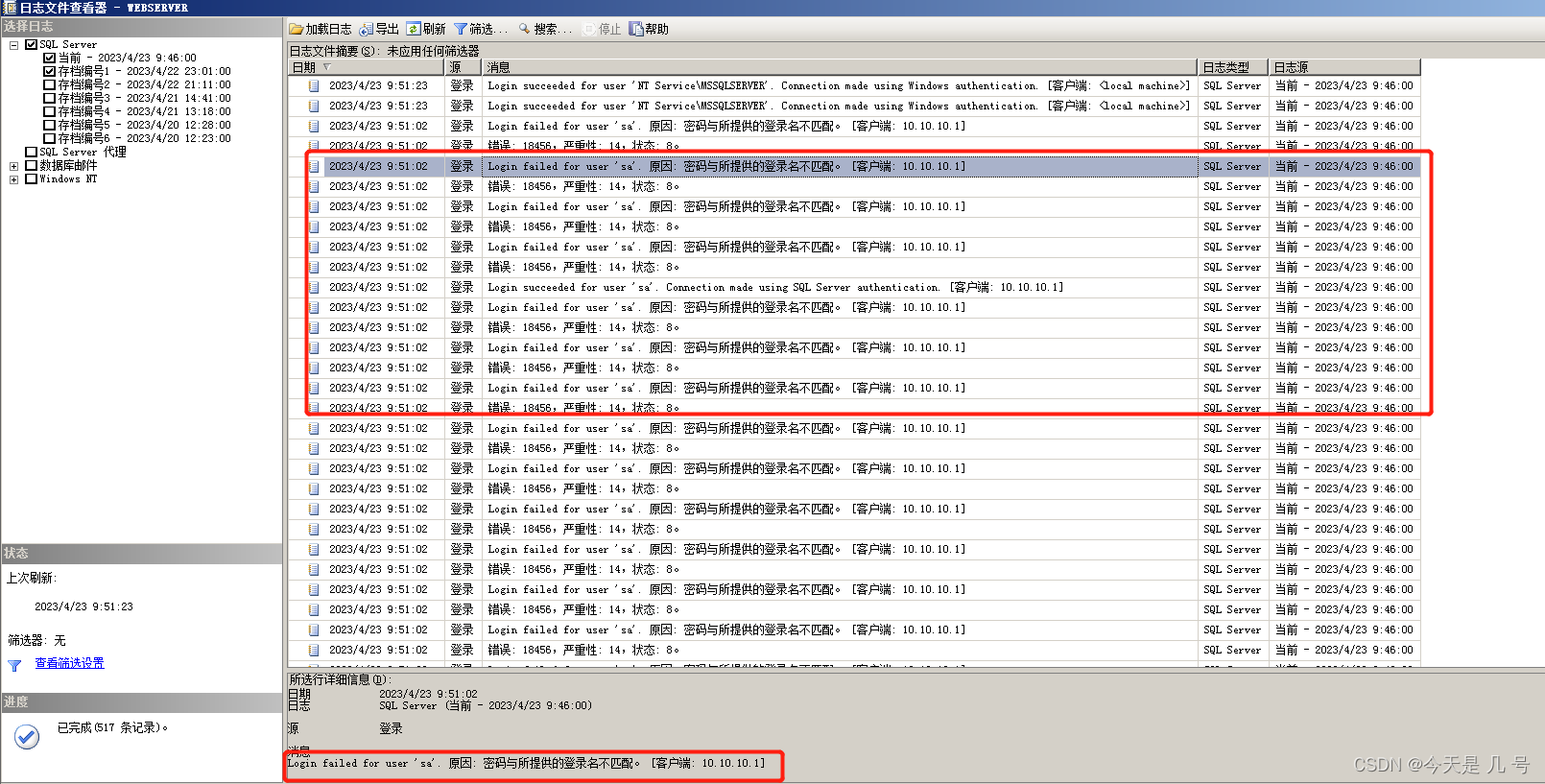
Task: Enable the 数据库邮件 checkbox
Action: 32,165
